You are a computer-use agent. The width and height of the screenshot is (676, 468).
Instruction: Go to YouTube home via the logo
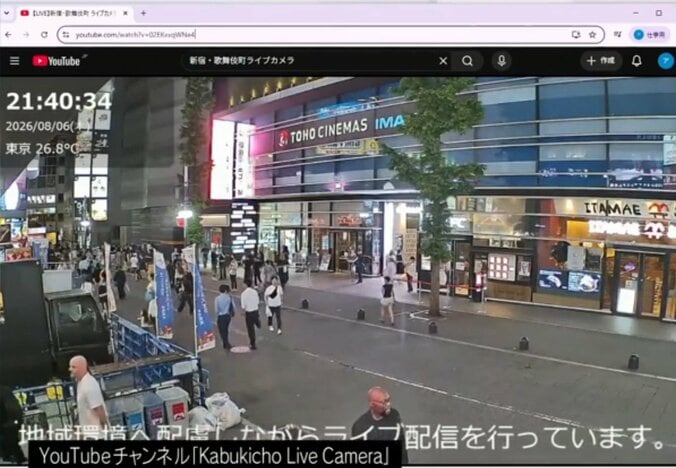click(x=59, y=61)
